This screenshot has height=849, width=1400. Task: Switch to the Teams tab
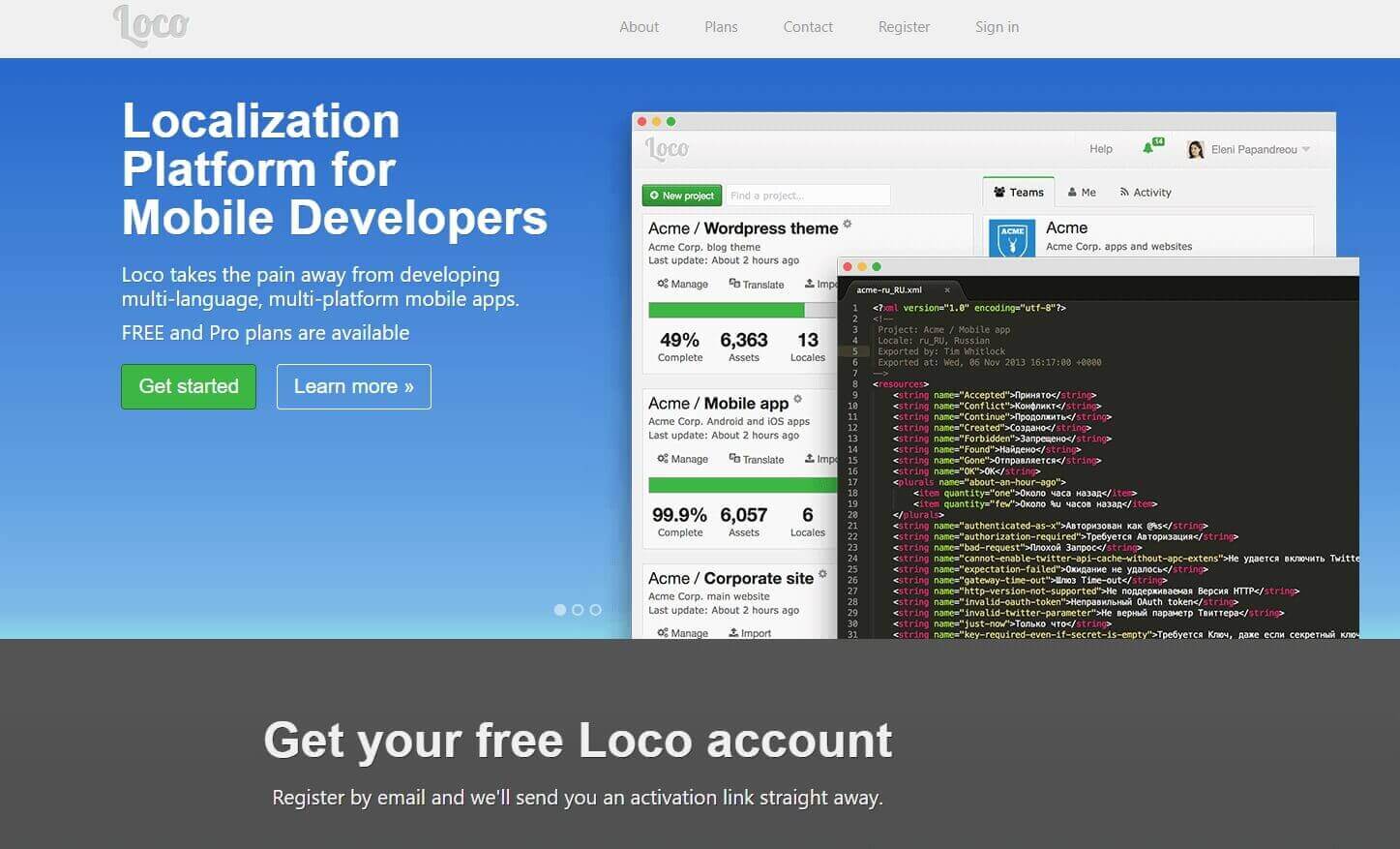[x=1019, y=192]
